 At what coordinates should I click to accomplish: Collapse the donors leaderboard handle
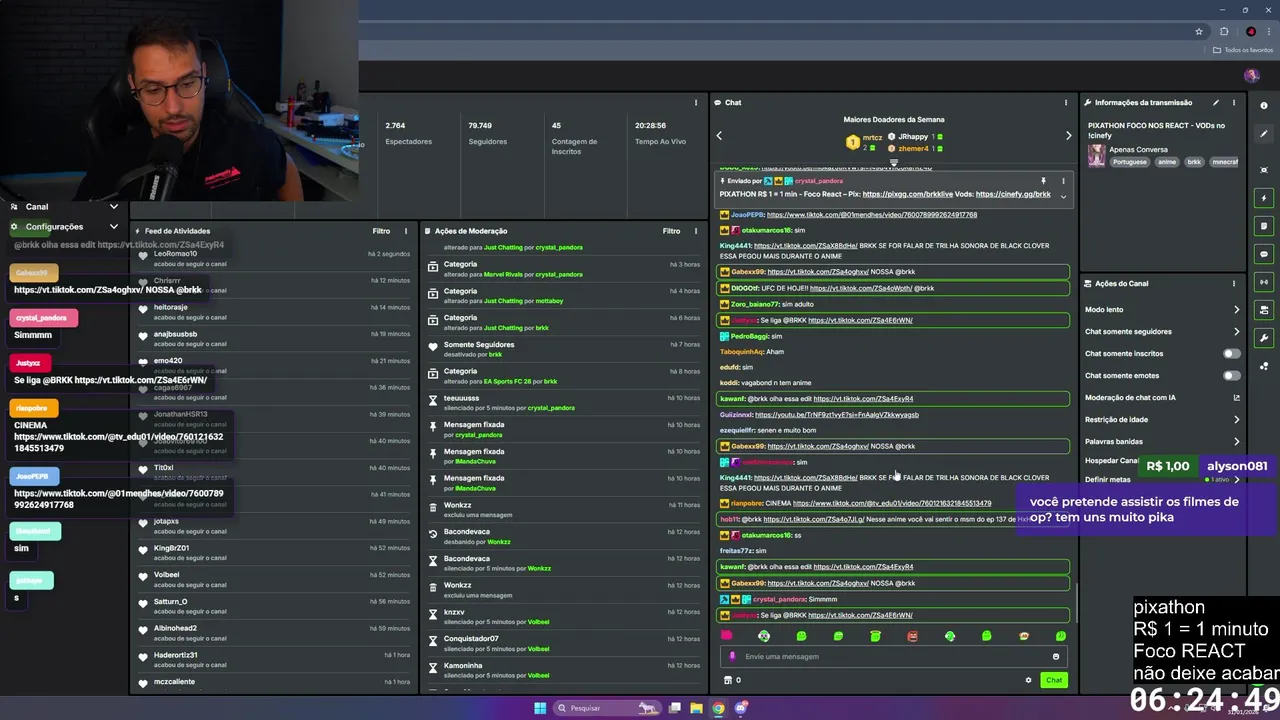pos(894,162)
